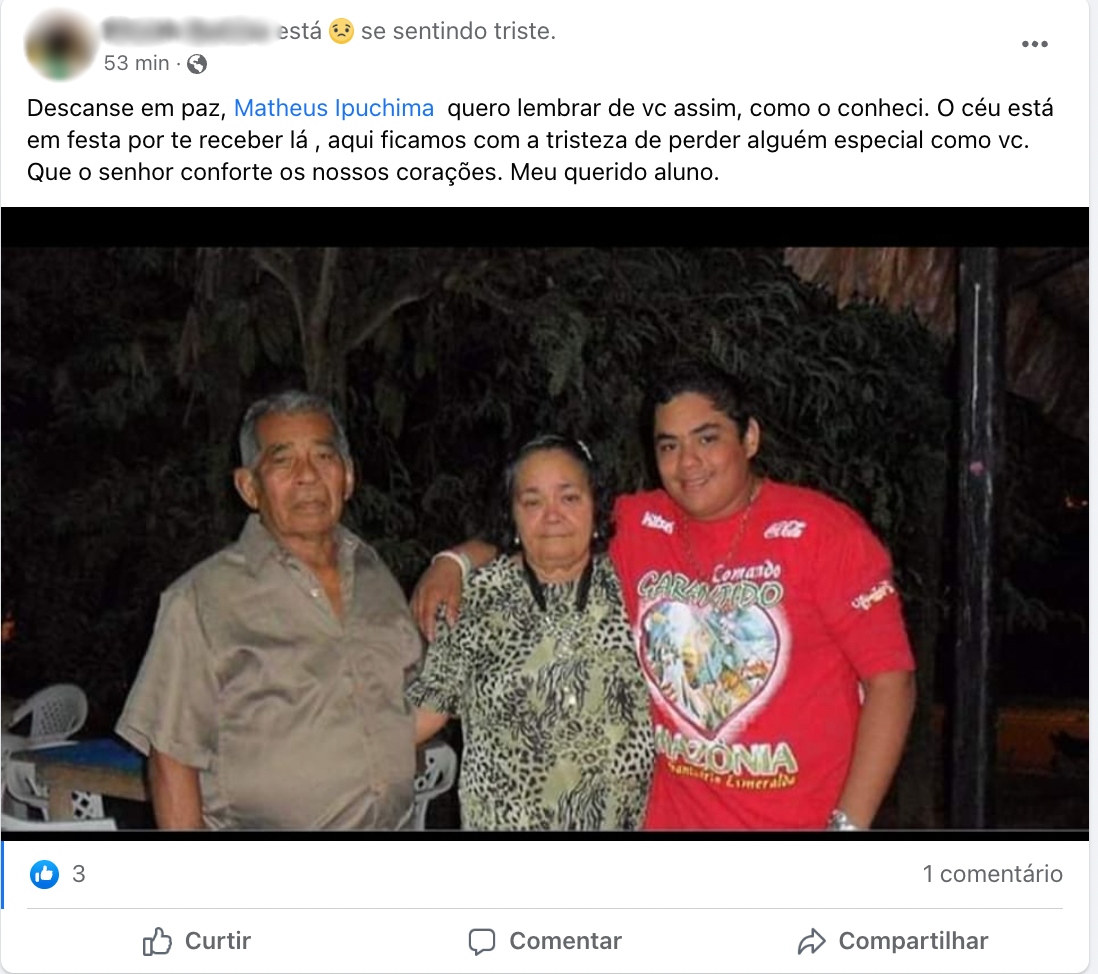The width and height of the screenshot is (1098, 974).
Task: Click the Comentar button
Action: pyautogui.click(x=545, y=941)
